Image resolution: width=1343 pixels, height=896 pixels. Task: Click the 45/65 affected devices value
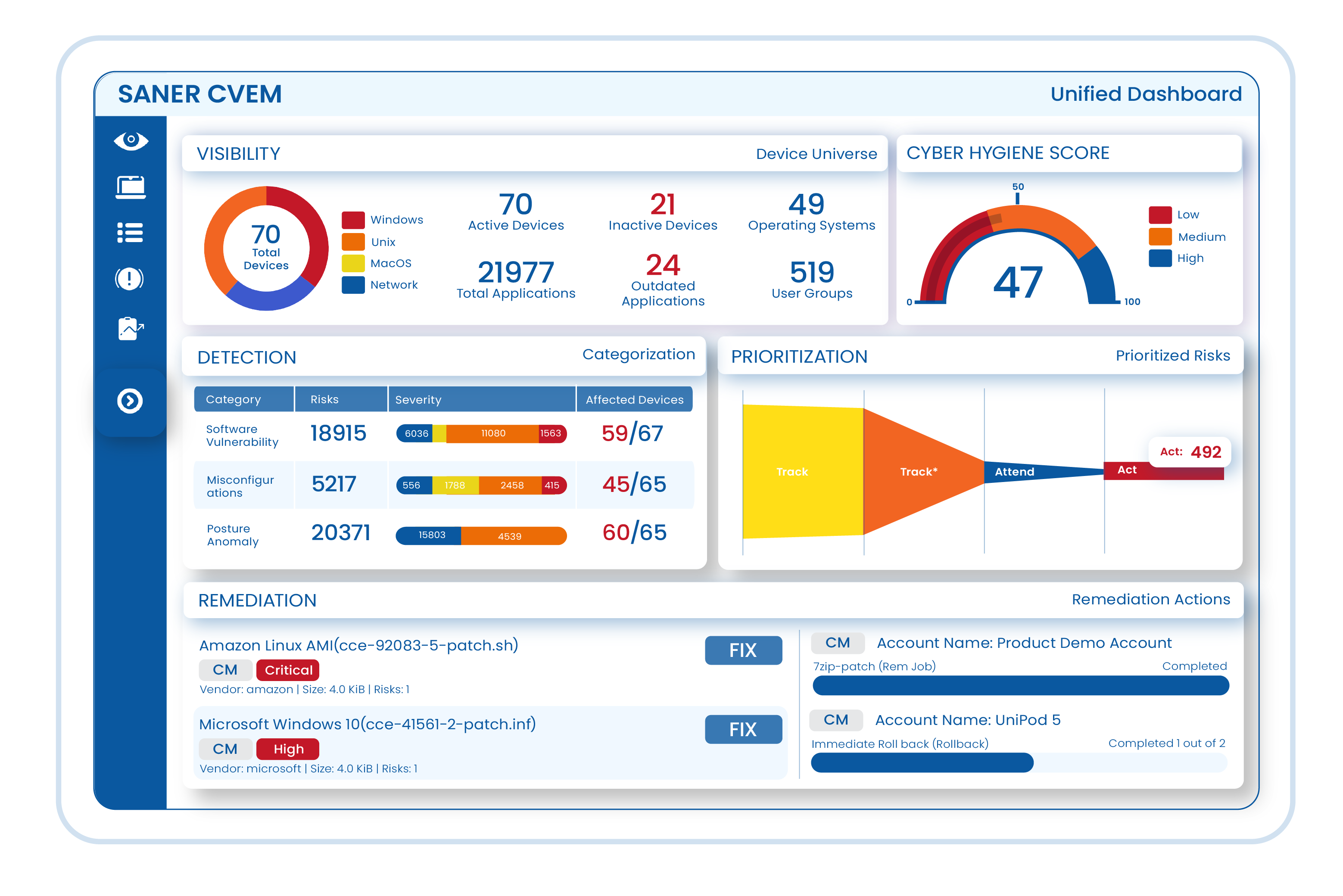pyautogui.click(x=634, y=485)
